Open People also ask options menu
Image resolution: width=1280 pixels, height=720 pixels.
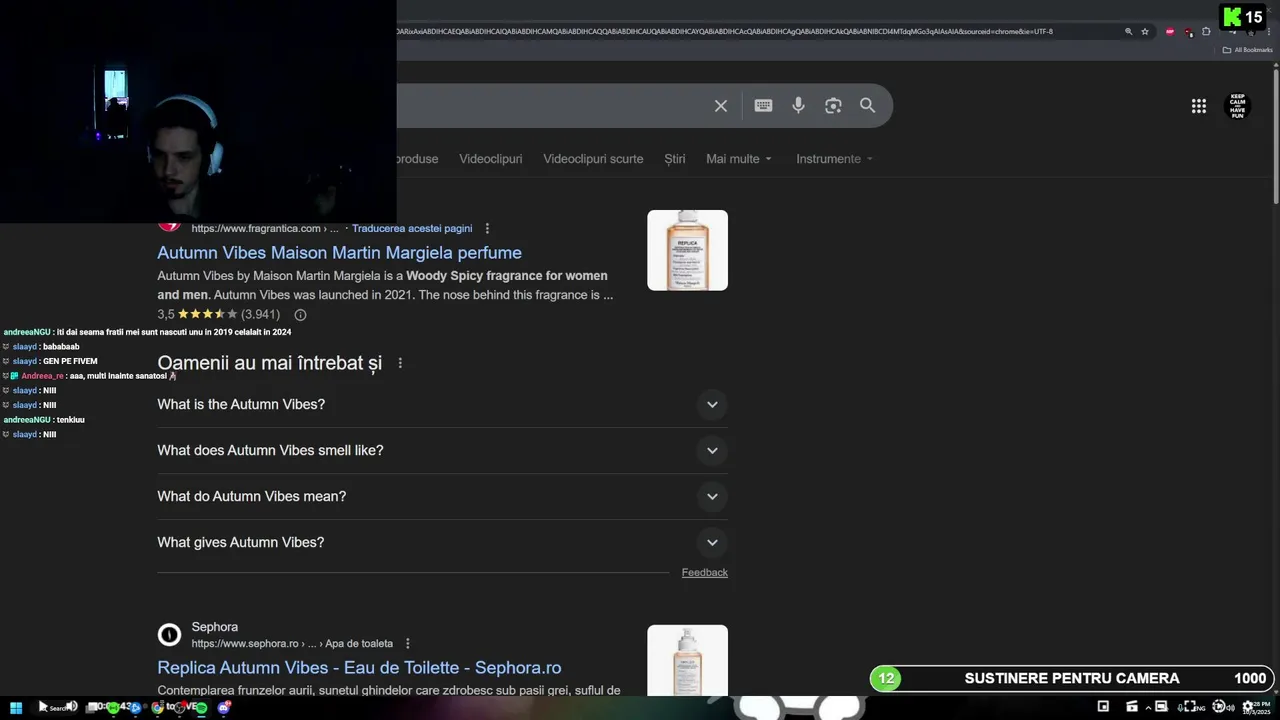click(x=400, y=363)
